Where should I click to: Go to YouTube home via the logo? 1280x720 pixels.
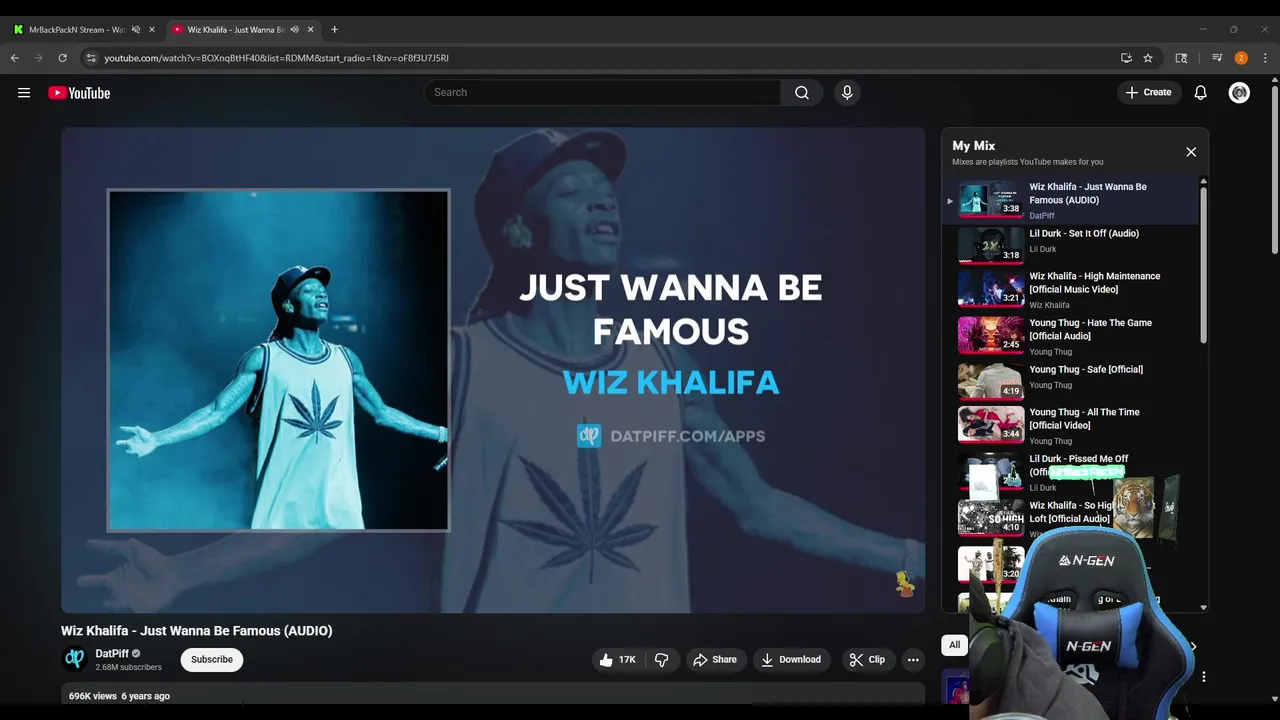pyautogui.click(x=79, y=93)
